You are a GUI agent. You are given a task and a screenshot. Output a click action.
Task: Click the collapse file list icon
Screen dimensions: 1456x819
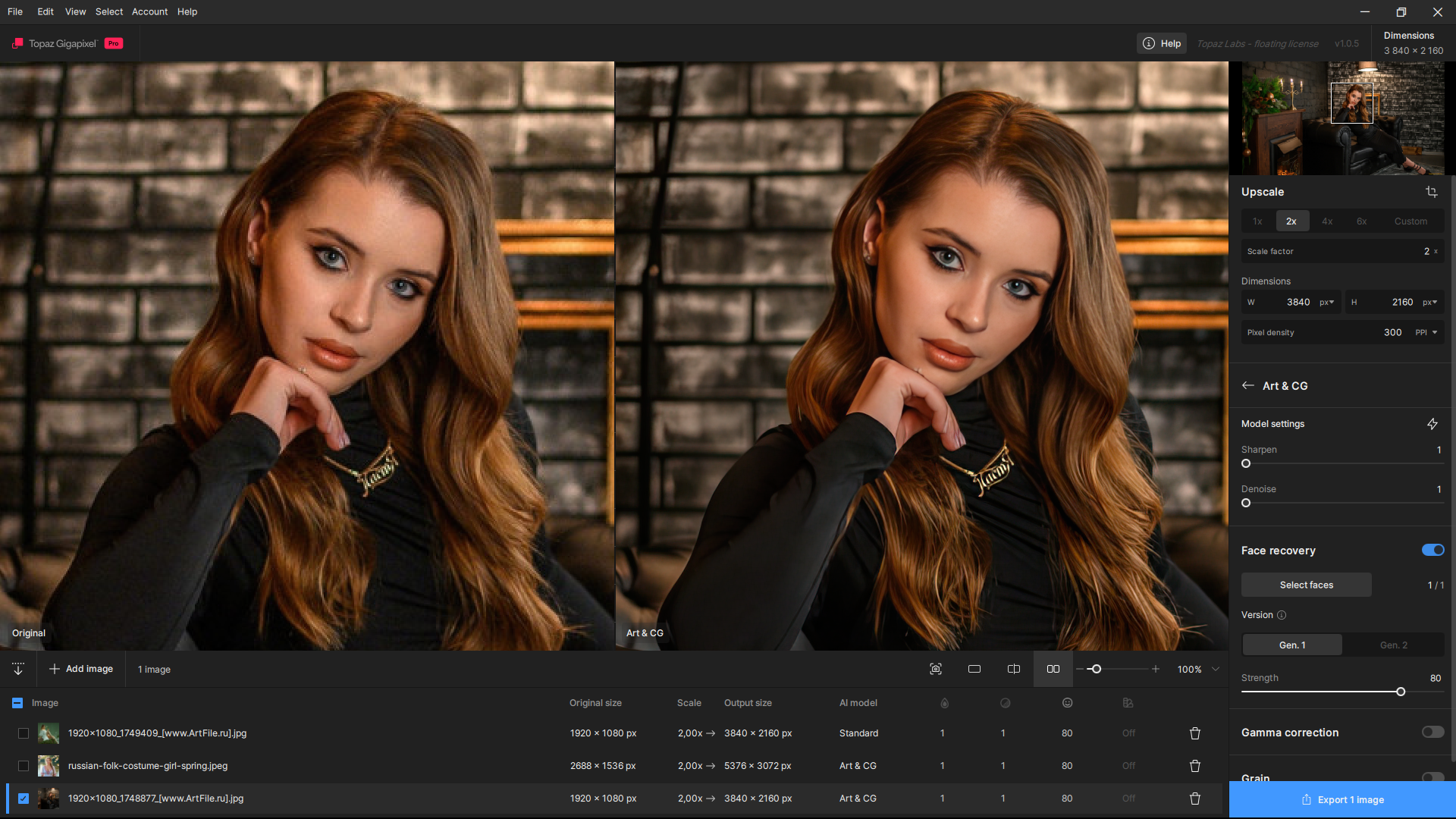(18, 669)
